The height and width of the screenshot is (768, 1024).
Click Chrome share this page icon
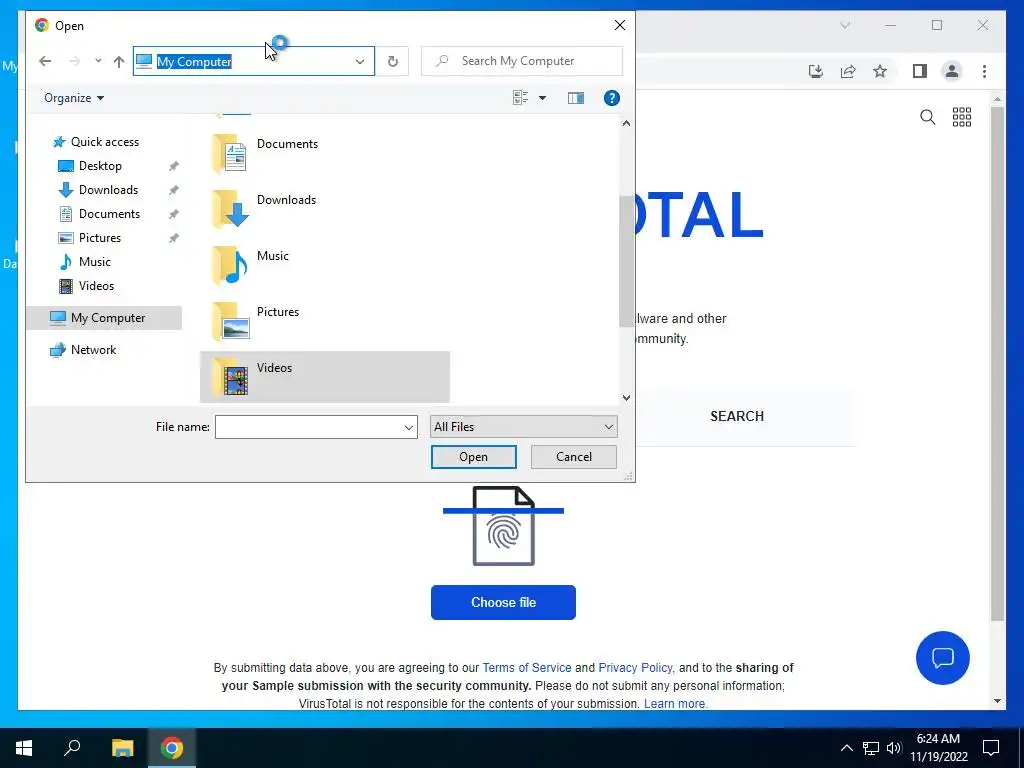tap(848, 71)
